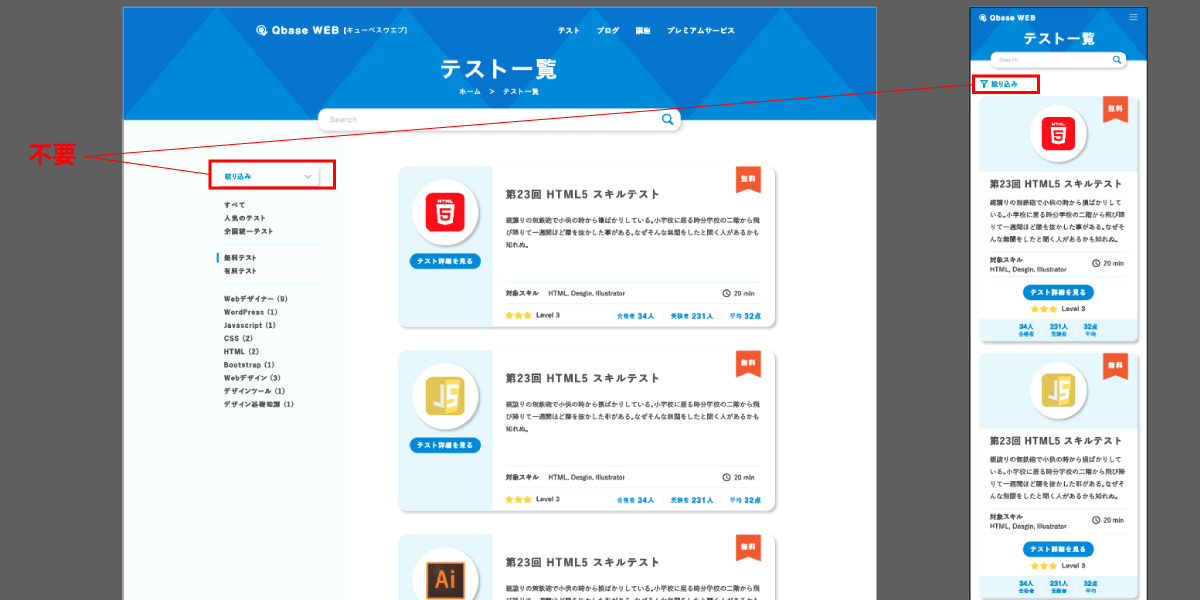Select the 有料テスト filter in the sidebar
This screenshot has height=600, width=1200.
(240, 271)
